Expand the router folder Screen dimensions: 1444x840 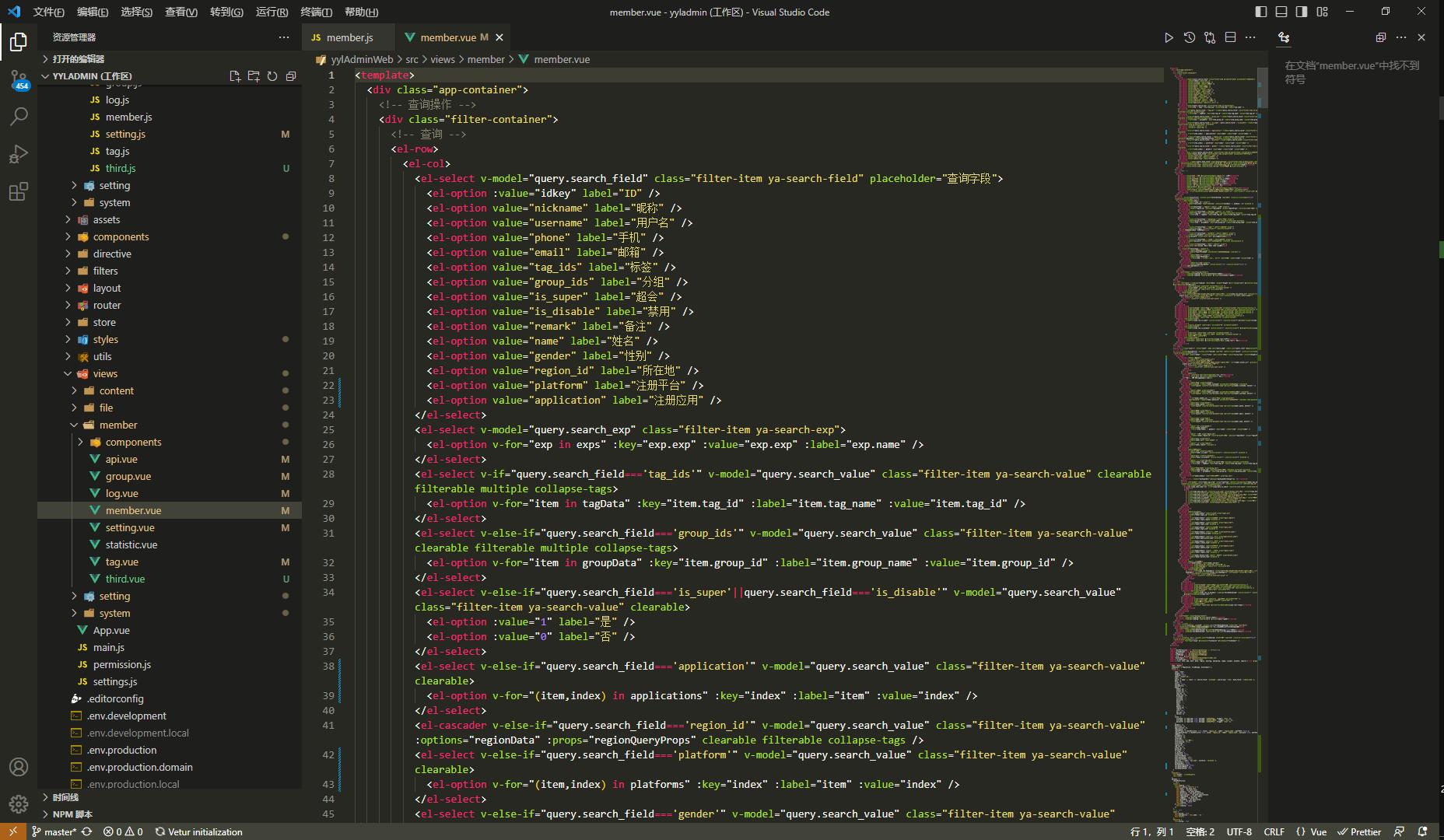107,305
